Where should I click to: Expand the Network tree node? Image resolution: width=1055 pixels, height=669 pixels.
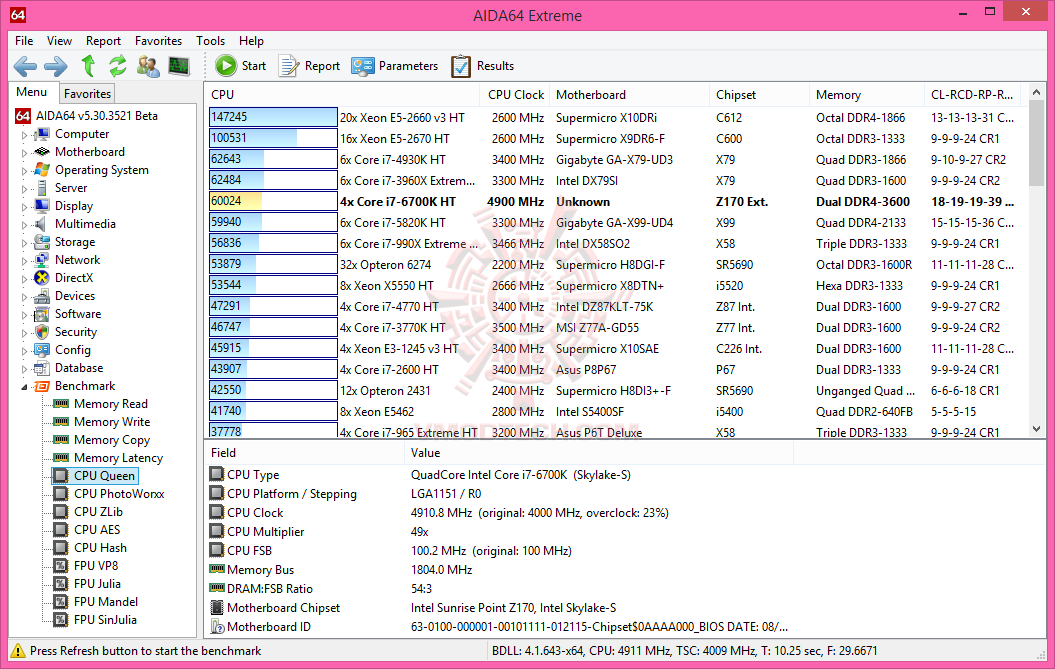pyautogui.click(x=24, y=260)
